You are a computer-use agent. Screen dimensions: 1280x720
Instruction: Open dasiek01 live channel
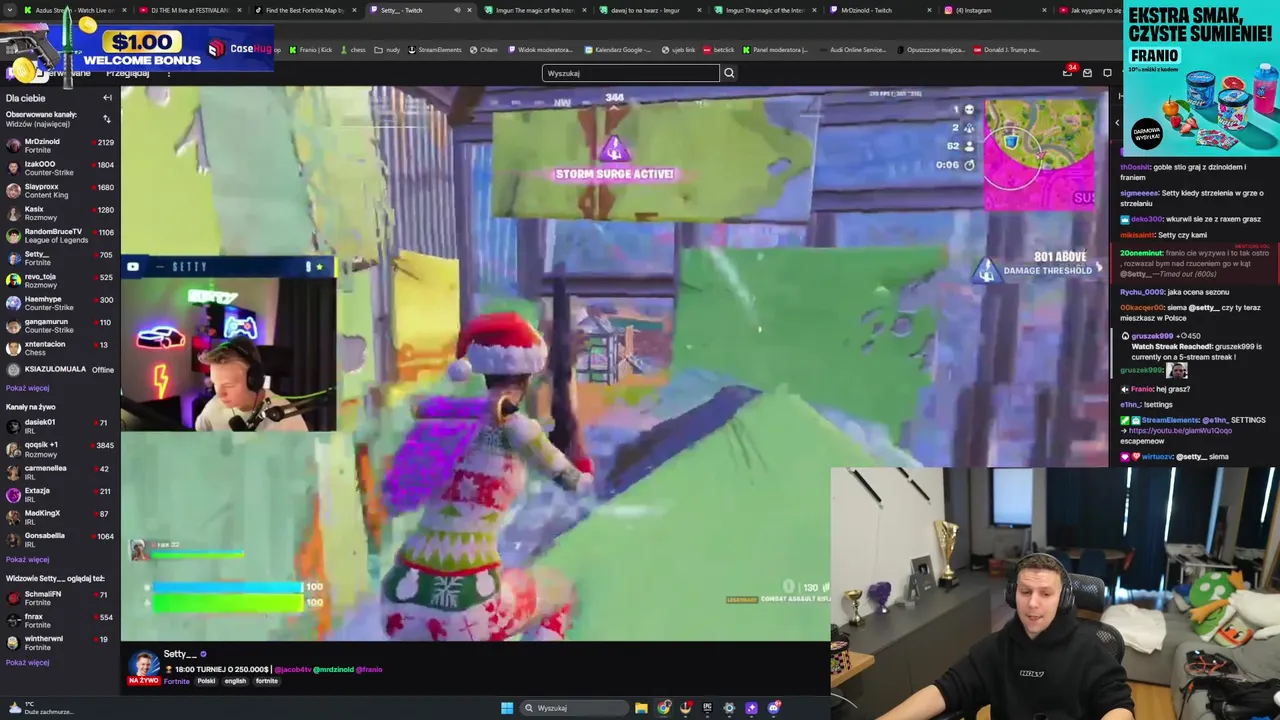click(x=60, y=426)
